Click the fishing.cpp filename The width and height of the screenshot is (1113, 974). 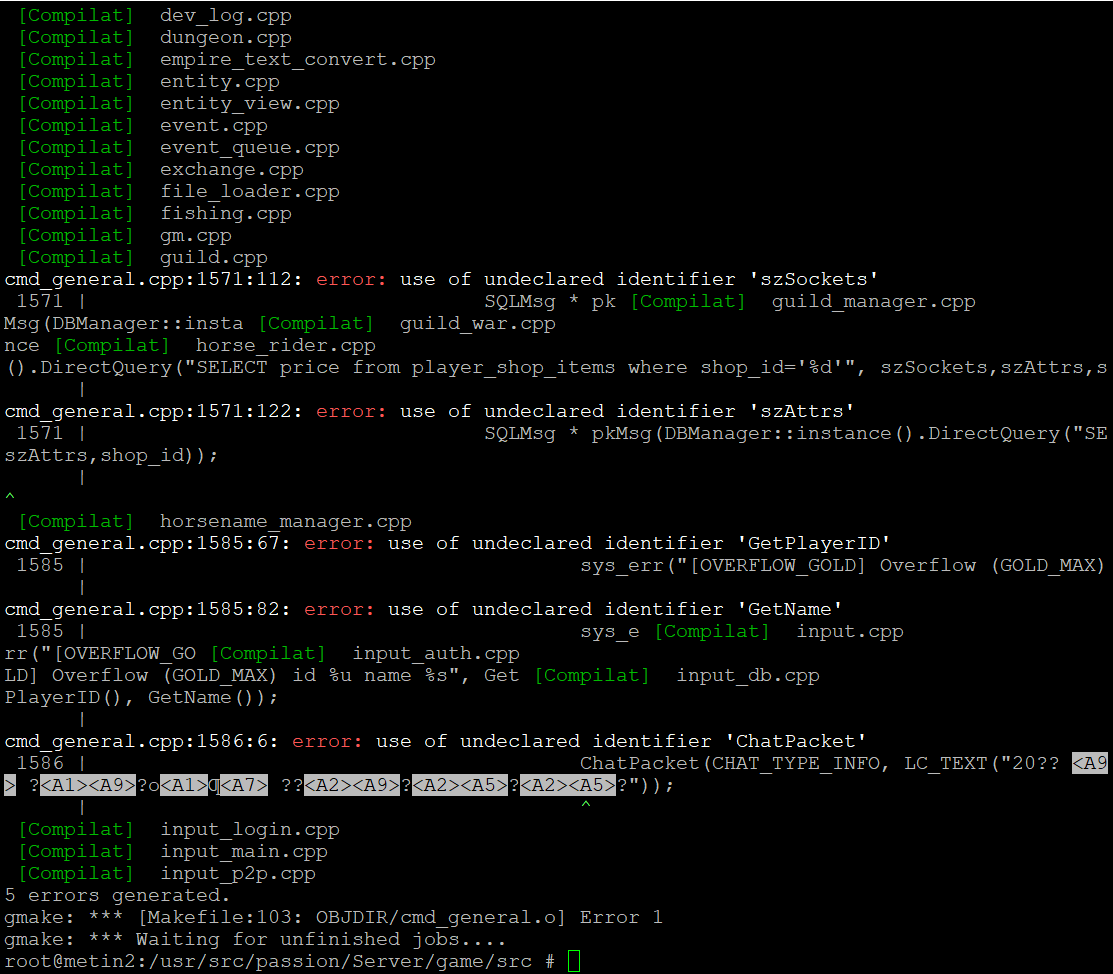coord(226,214)
